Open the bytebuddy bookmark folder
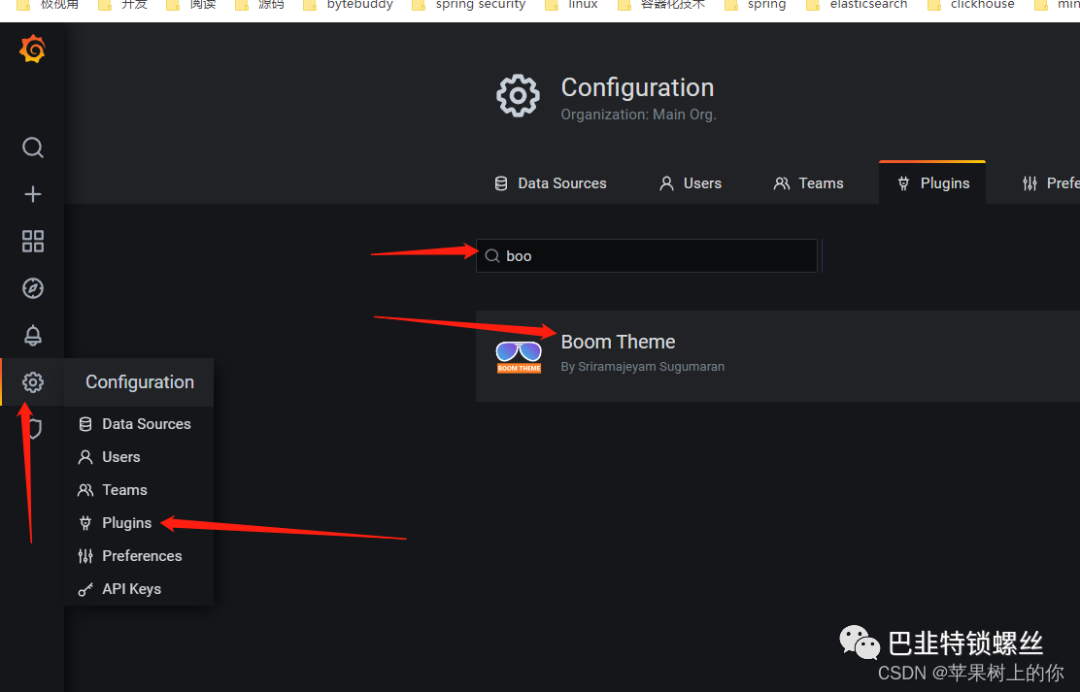1080x692 pixels. pyautogui.click(x=348, y=5)
